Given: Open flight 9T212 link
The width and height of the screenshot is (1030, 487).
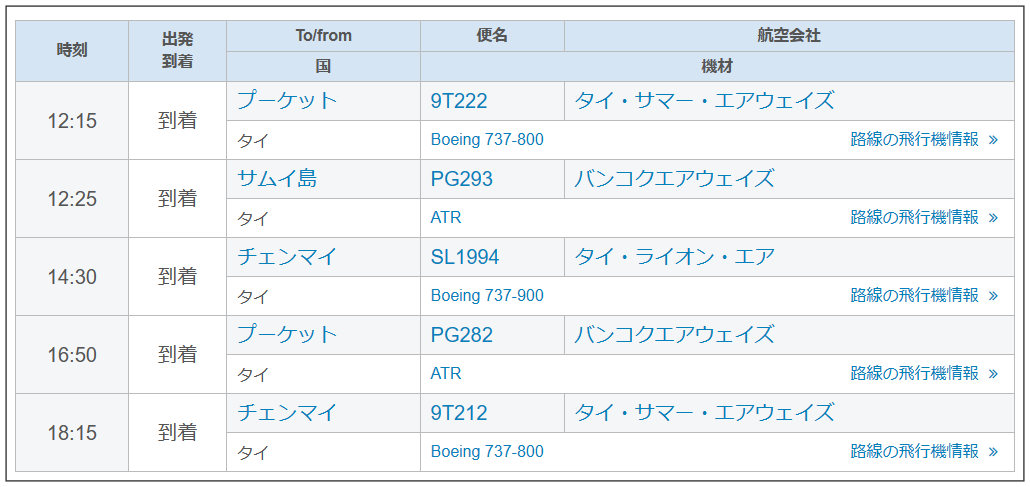Looking at the screenshot, I should tap(459, 413).
